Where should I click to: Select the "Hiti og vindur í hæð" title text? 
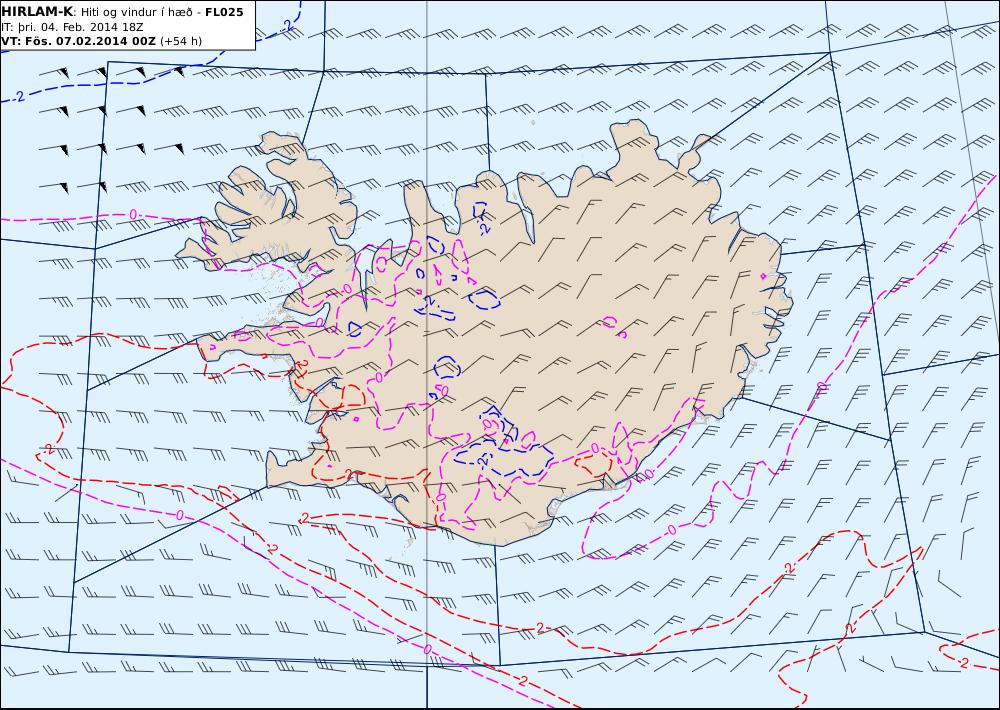136,12
